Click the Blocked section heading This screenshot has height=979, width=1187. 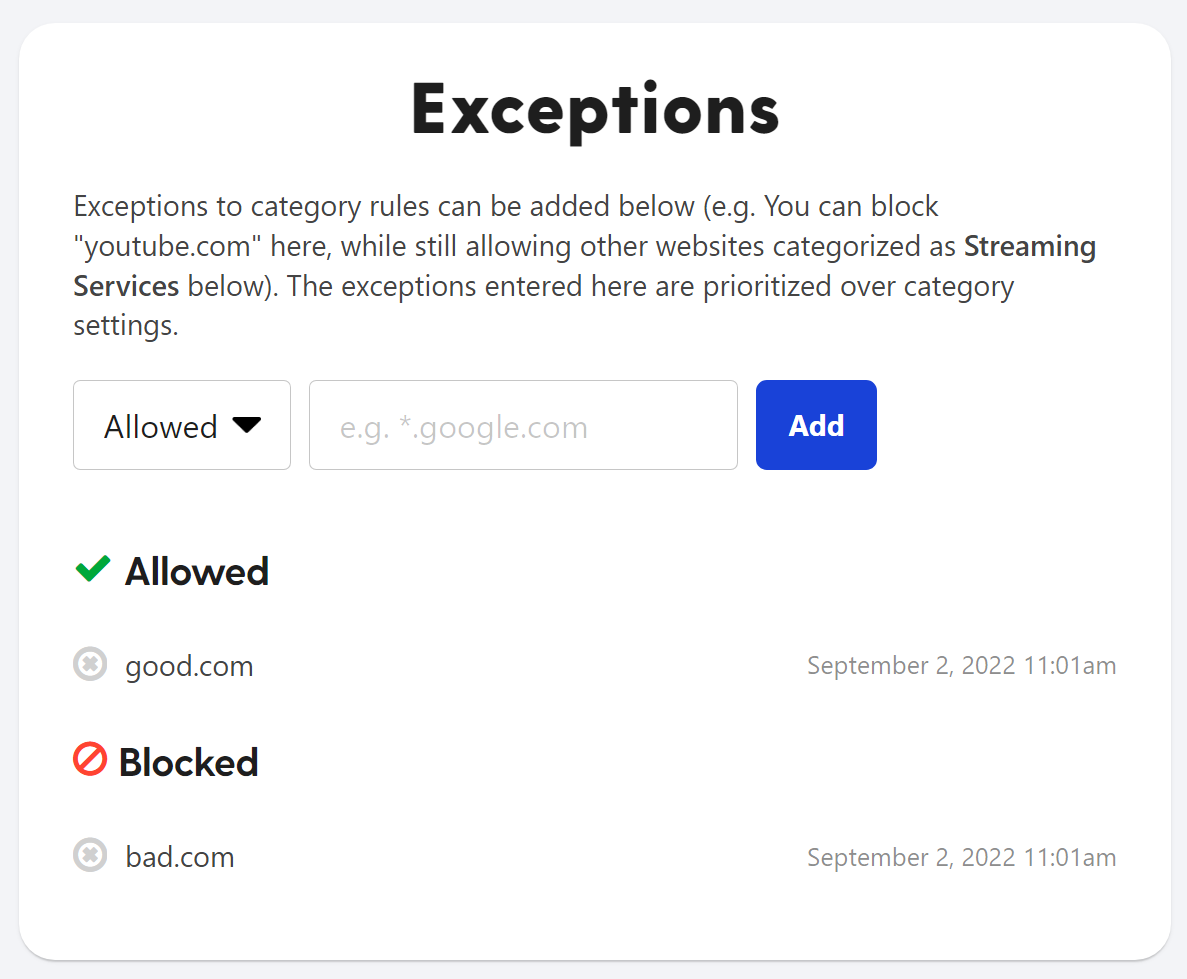[189, 762]
